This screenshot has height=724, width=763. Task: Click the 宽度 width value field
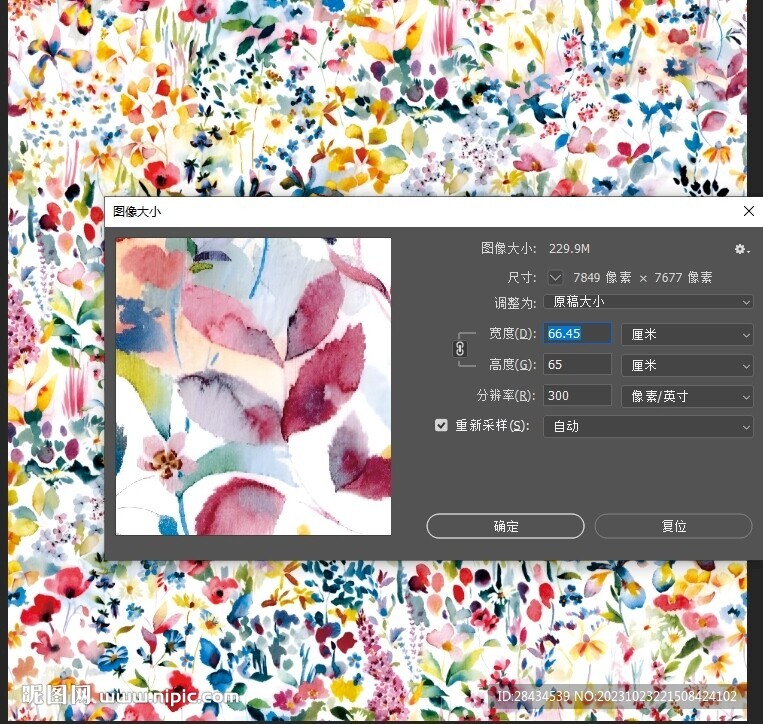tap(577, 334)
